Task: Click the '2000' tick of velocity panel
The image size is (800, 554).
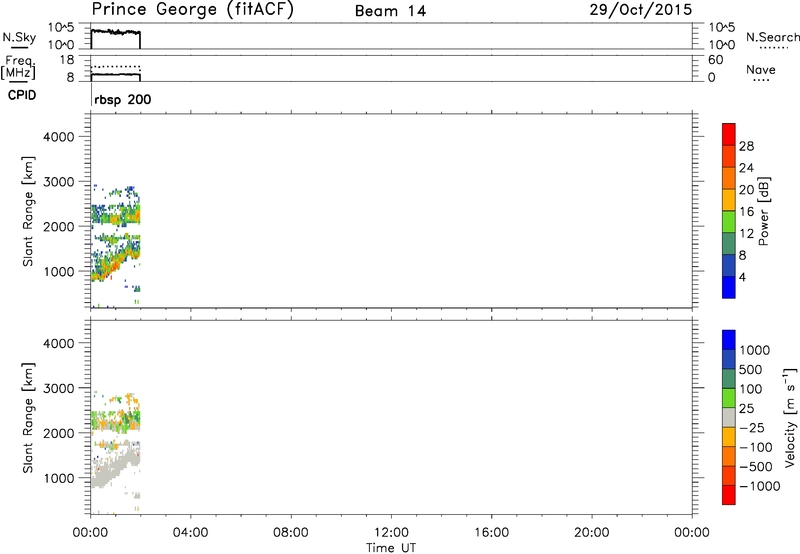Action: [x=59, y=433]
